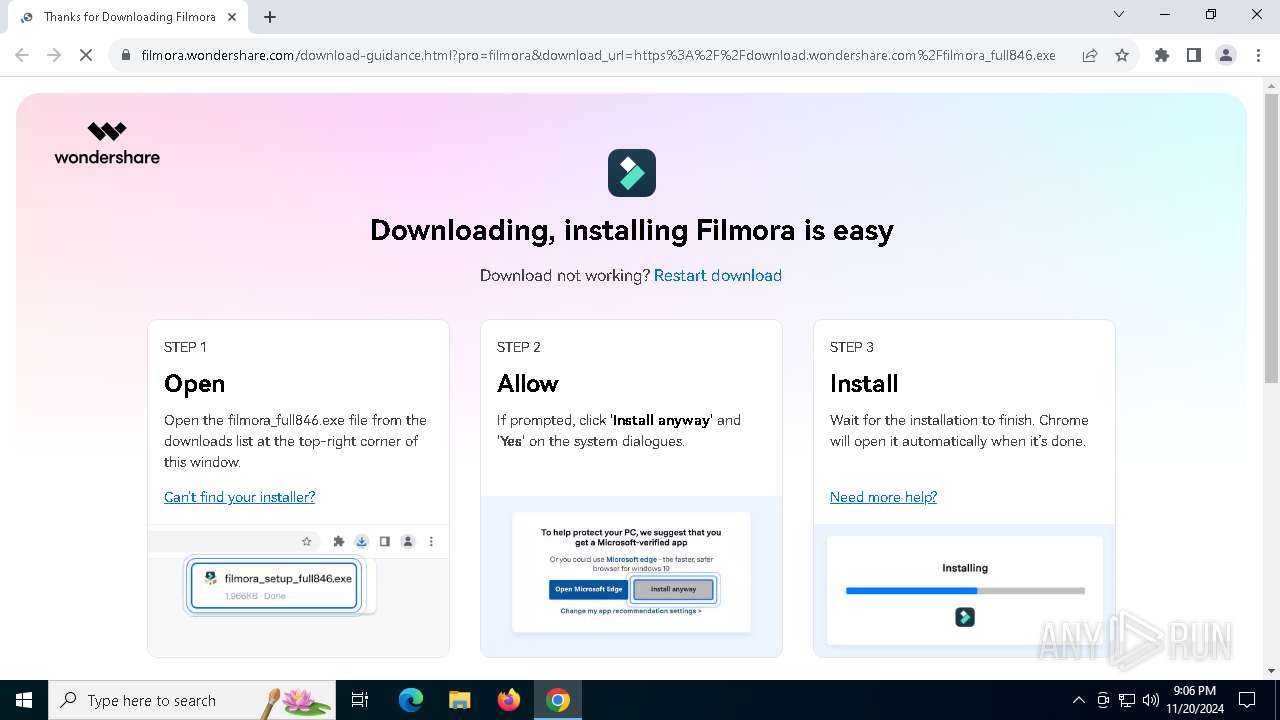Open a new browser tab
1280x720 pixels.
tap(270, 17)
